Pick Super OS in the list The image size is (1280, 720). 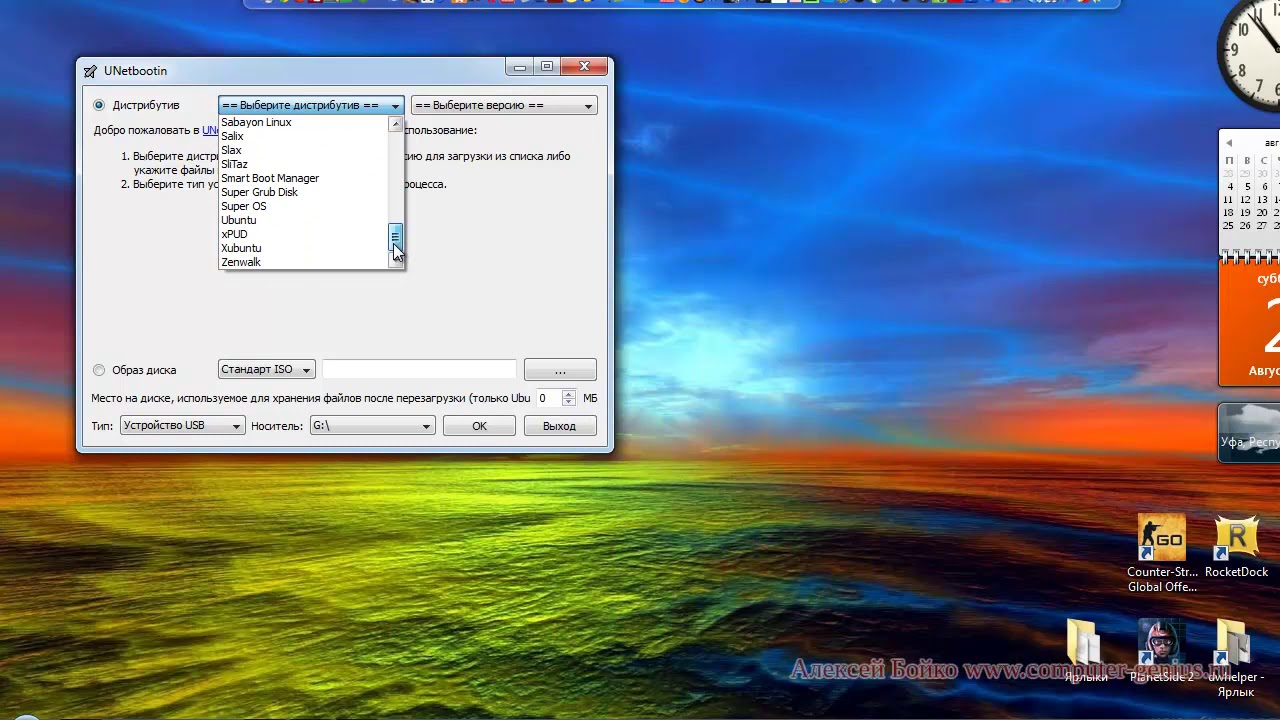(304, 206)
